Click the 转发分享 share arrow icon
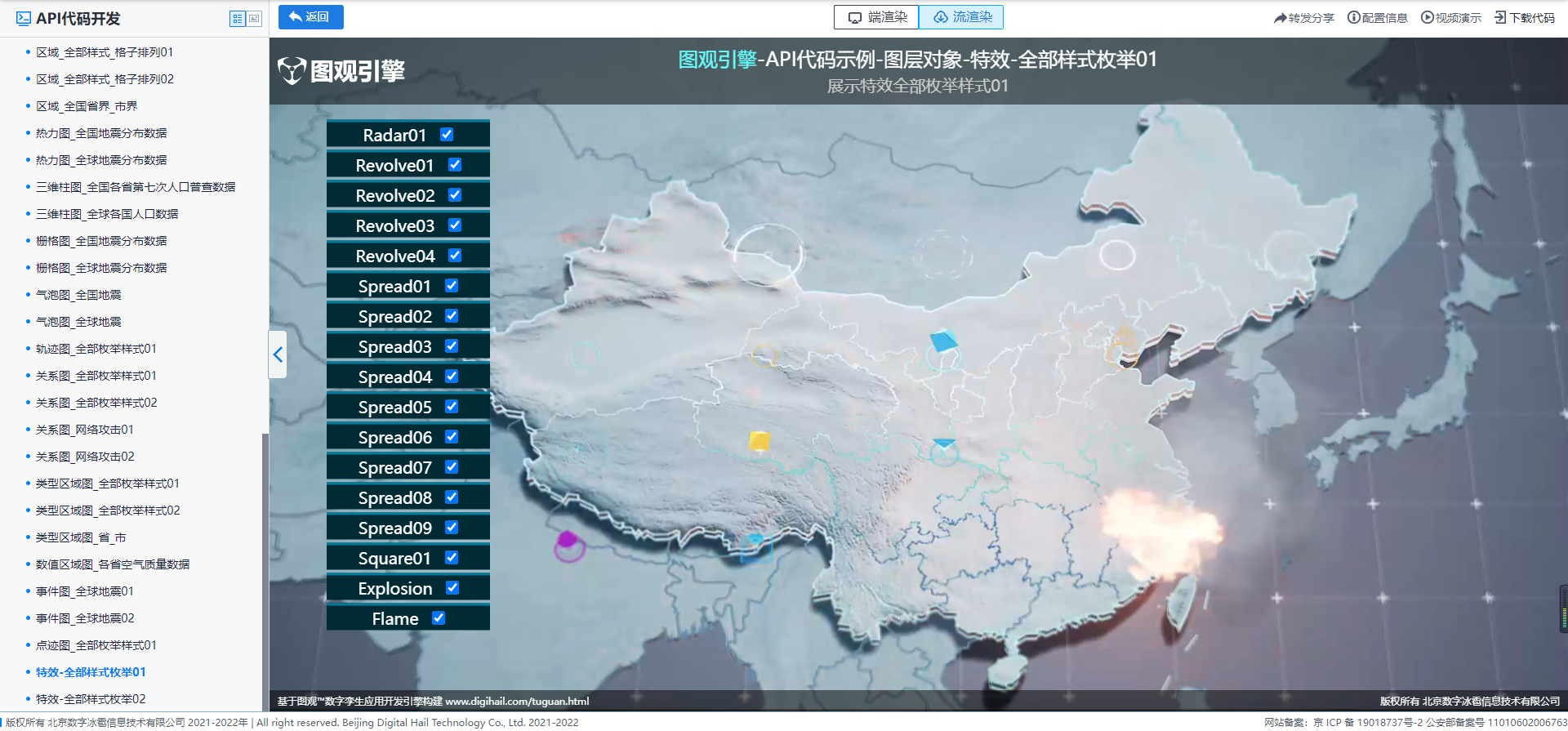Screen dimensions: 1568x731 click(1280, 18)
